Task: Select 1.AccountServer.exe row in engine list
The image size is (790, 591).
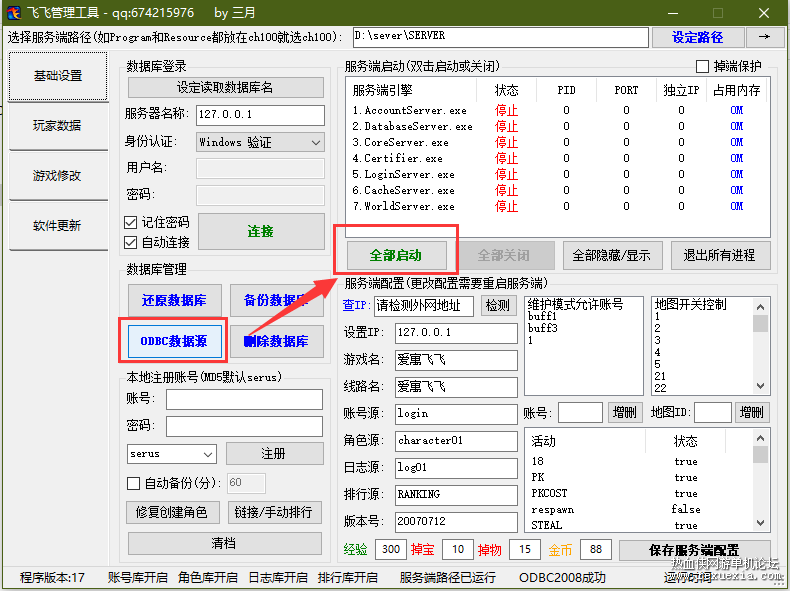Action: click(558, 110)
